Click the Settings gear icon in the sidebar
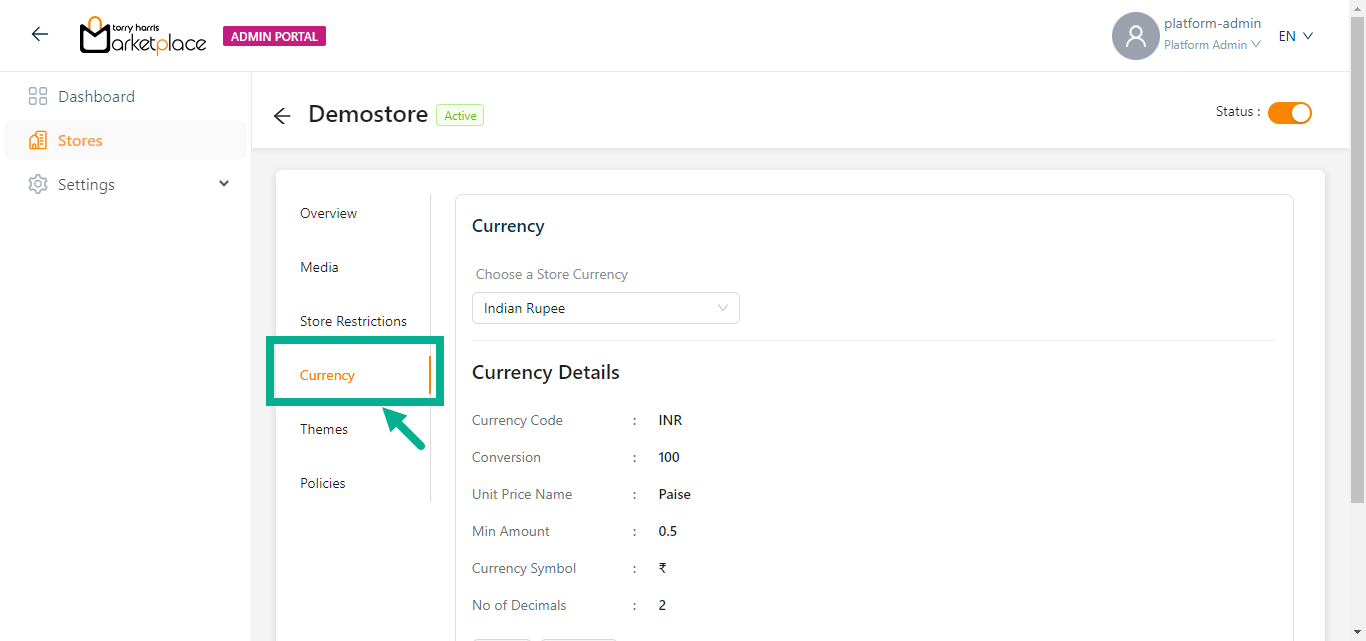Image resolution: width=1366 pixels, height=641 pixels. click(38, 185)
